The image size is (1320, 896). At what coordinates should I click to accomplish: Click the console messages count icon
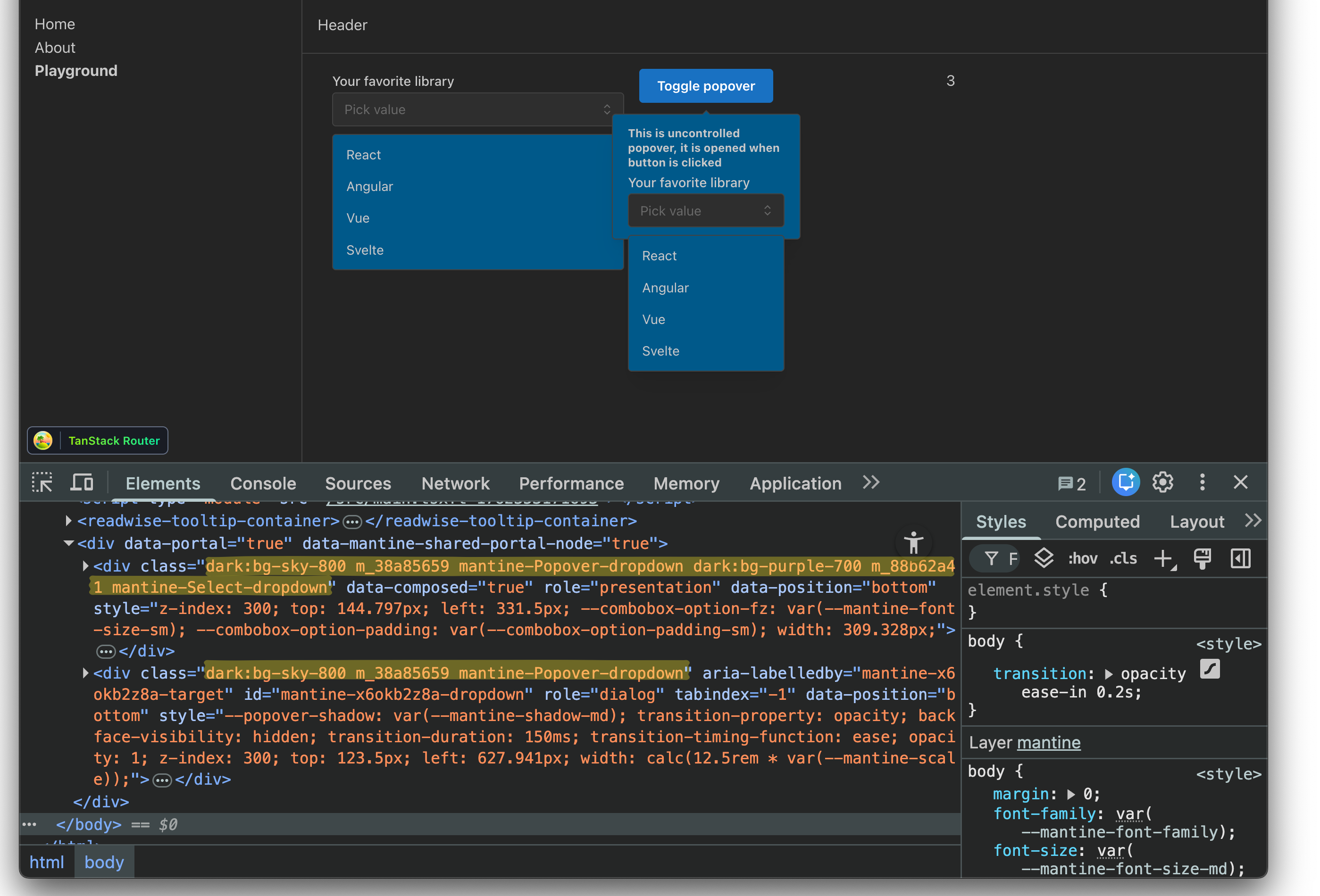1071,484
